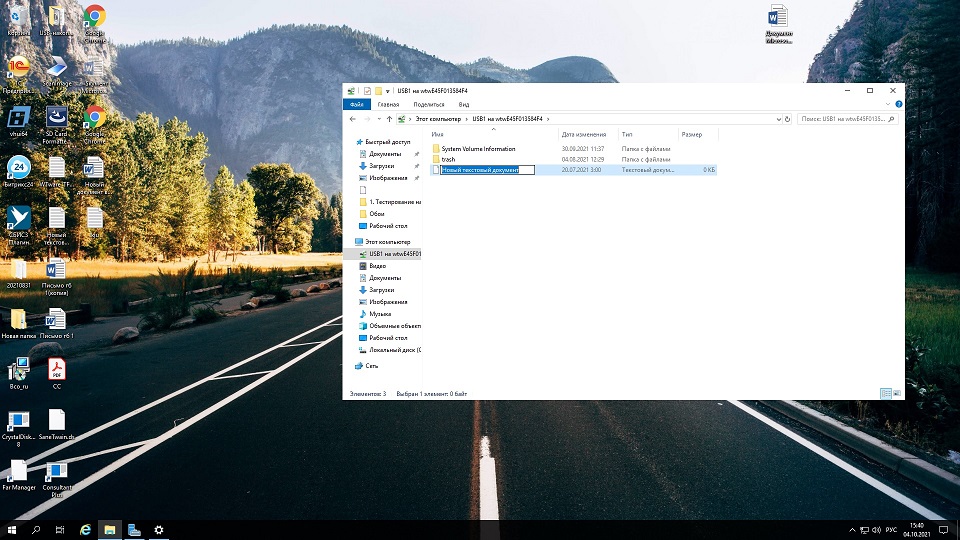Open the CrystalDiskInfo desktop icon

(x=18, y=423)
